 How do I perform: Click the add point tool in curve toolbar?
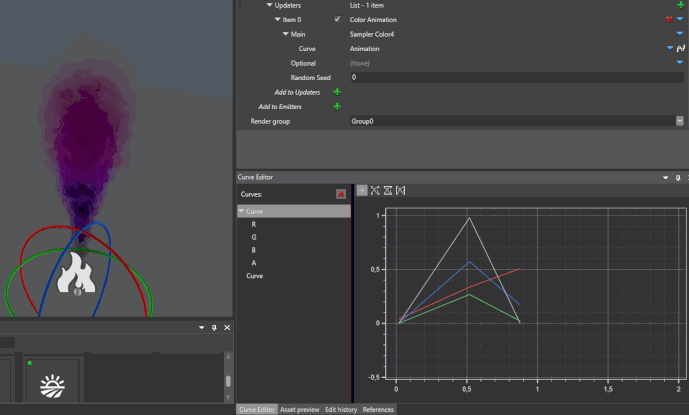pos(362,190)
